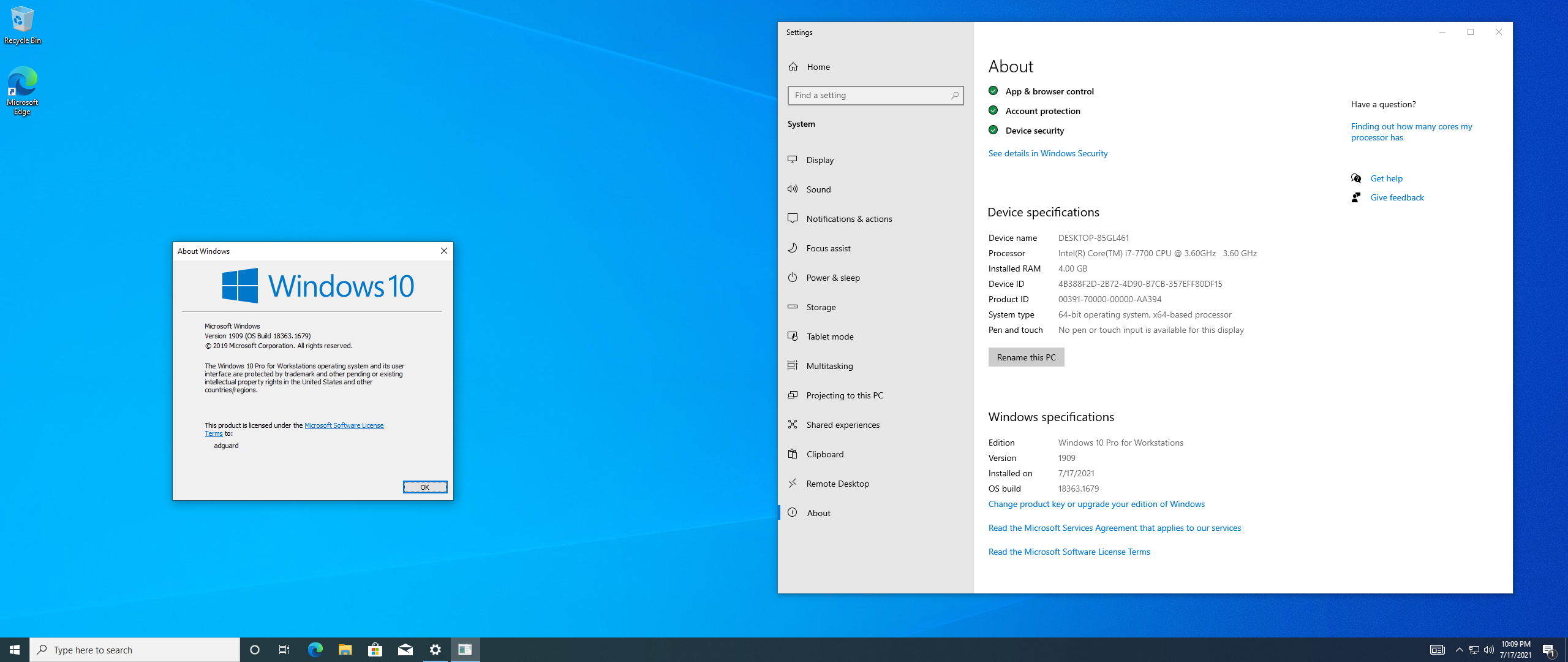Open Cortana from taskbar
The width and height of the screenshot is (1568, 662).
(255, 650)
